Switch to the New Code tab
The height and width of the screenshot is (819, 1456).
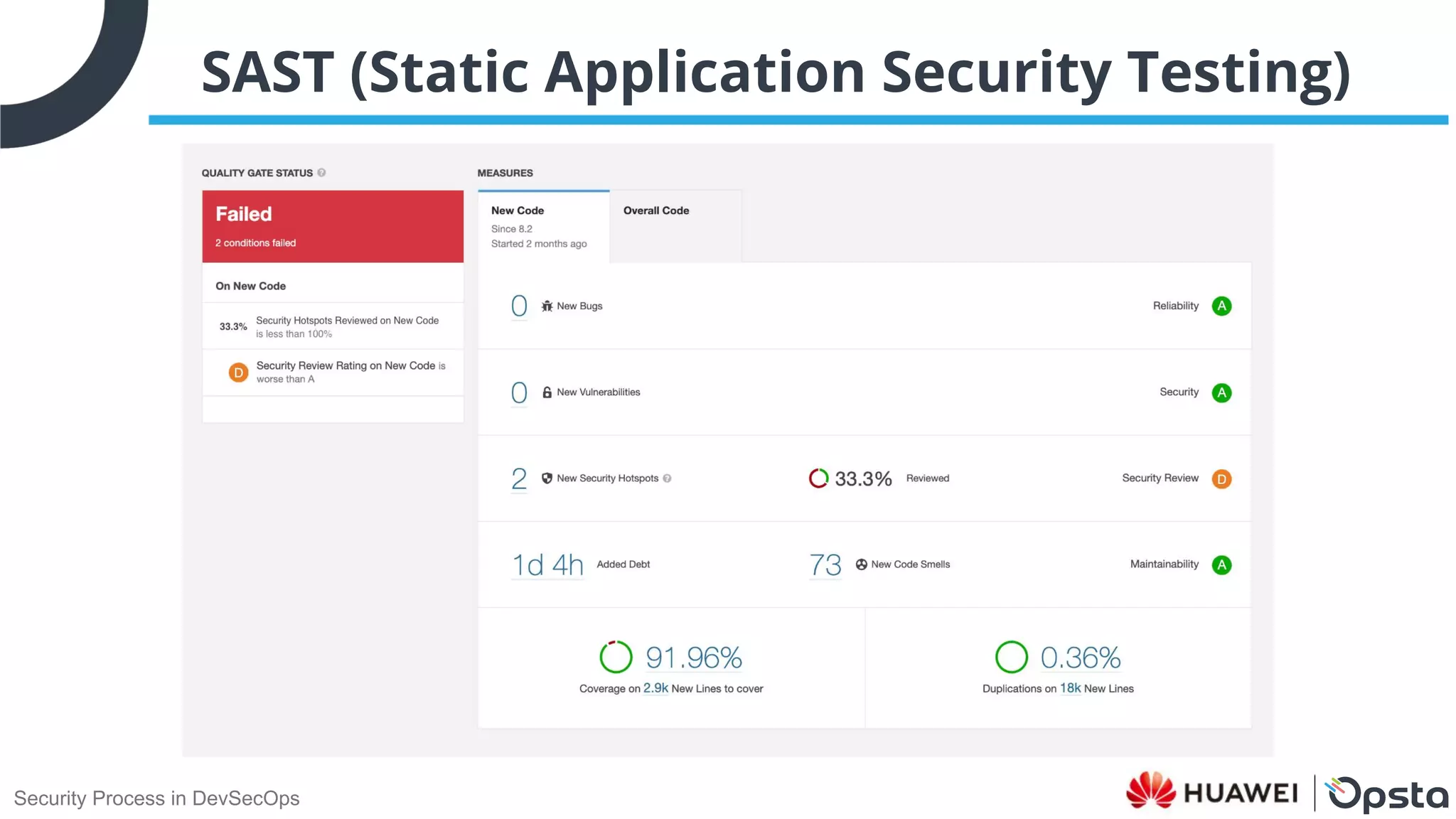(544, 227)
